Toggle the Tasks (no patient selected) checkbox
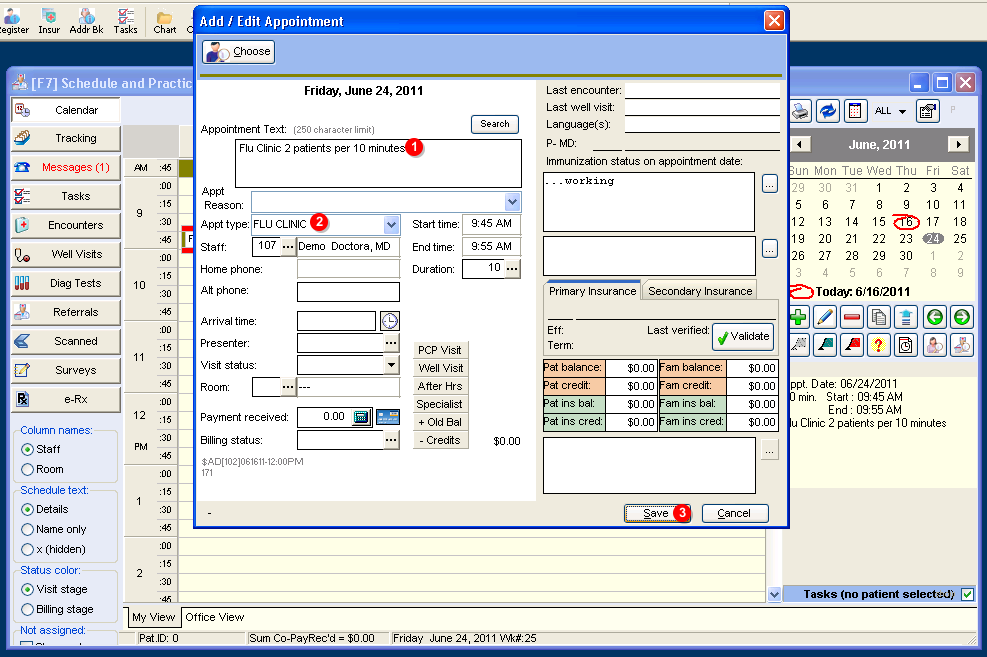The image size is (987, 657). tap(967, 594)
